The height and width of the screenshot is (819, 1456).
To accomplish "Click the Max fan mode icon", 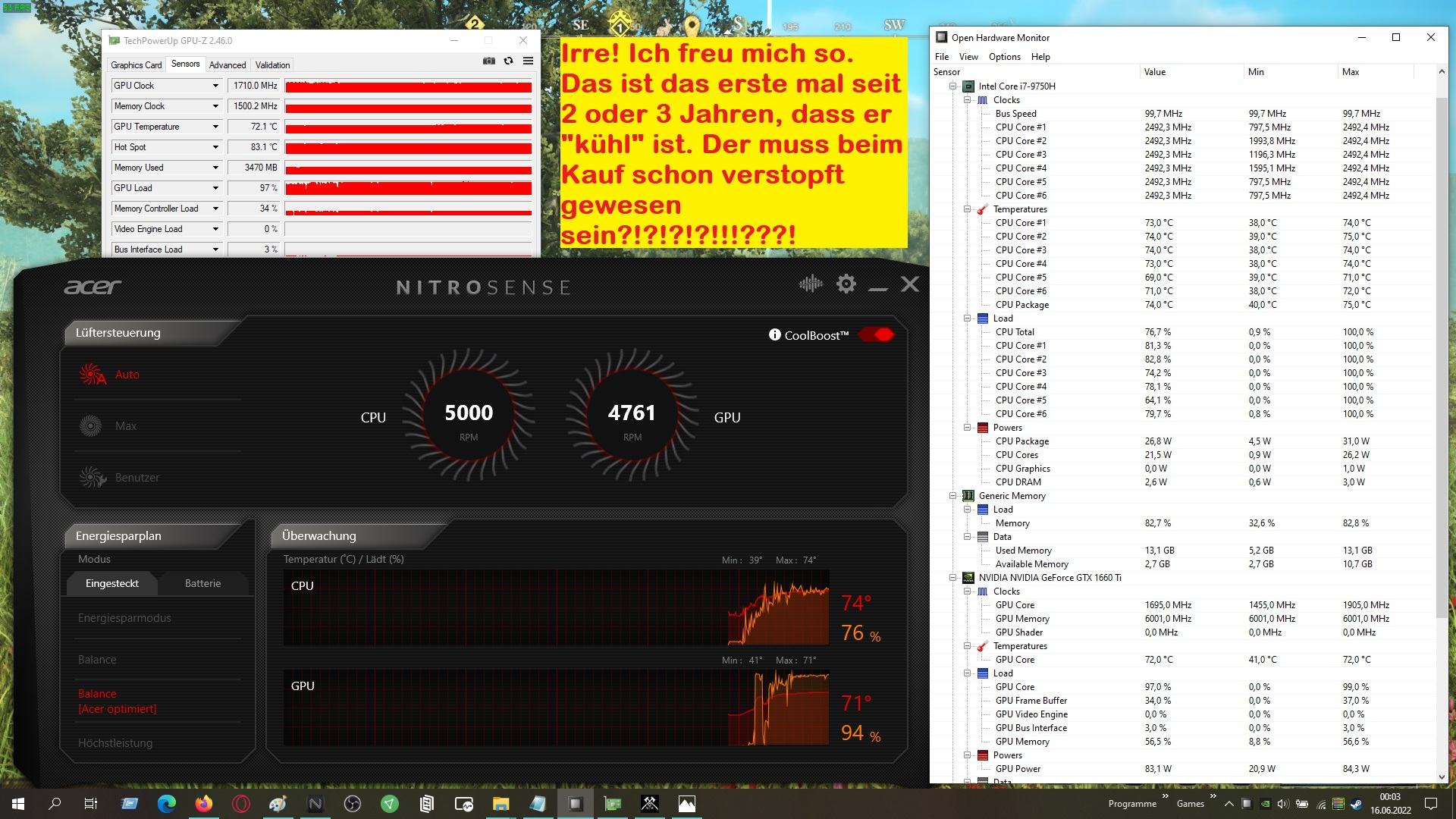I will (90, 426).
